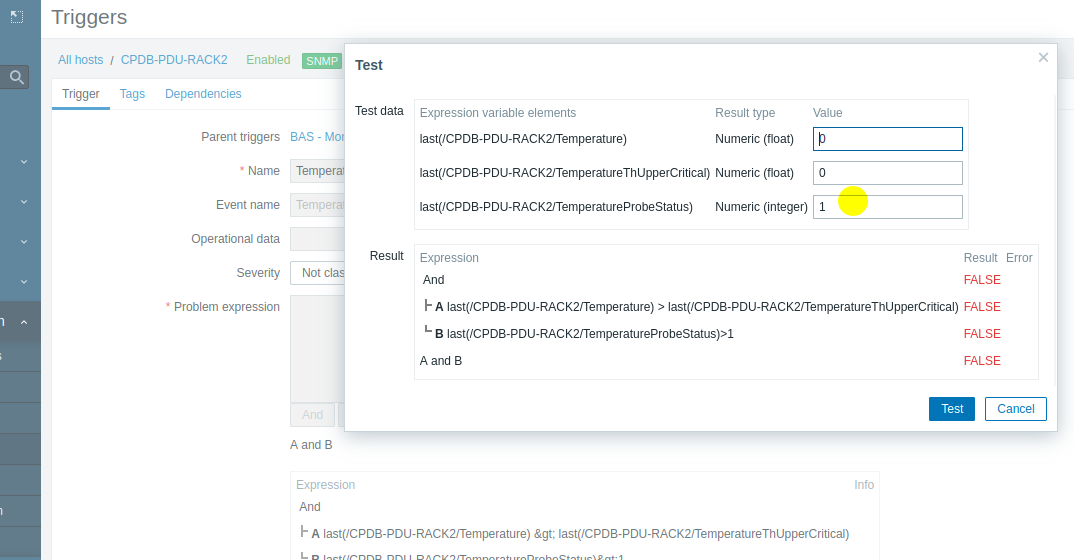This screenshot has width=1074, height=560.
Task: Click the Enabled status link
Action: (268, 60)
